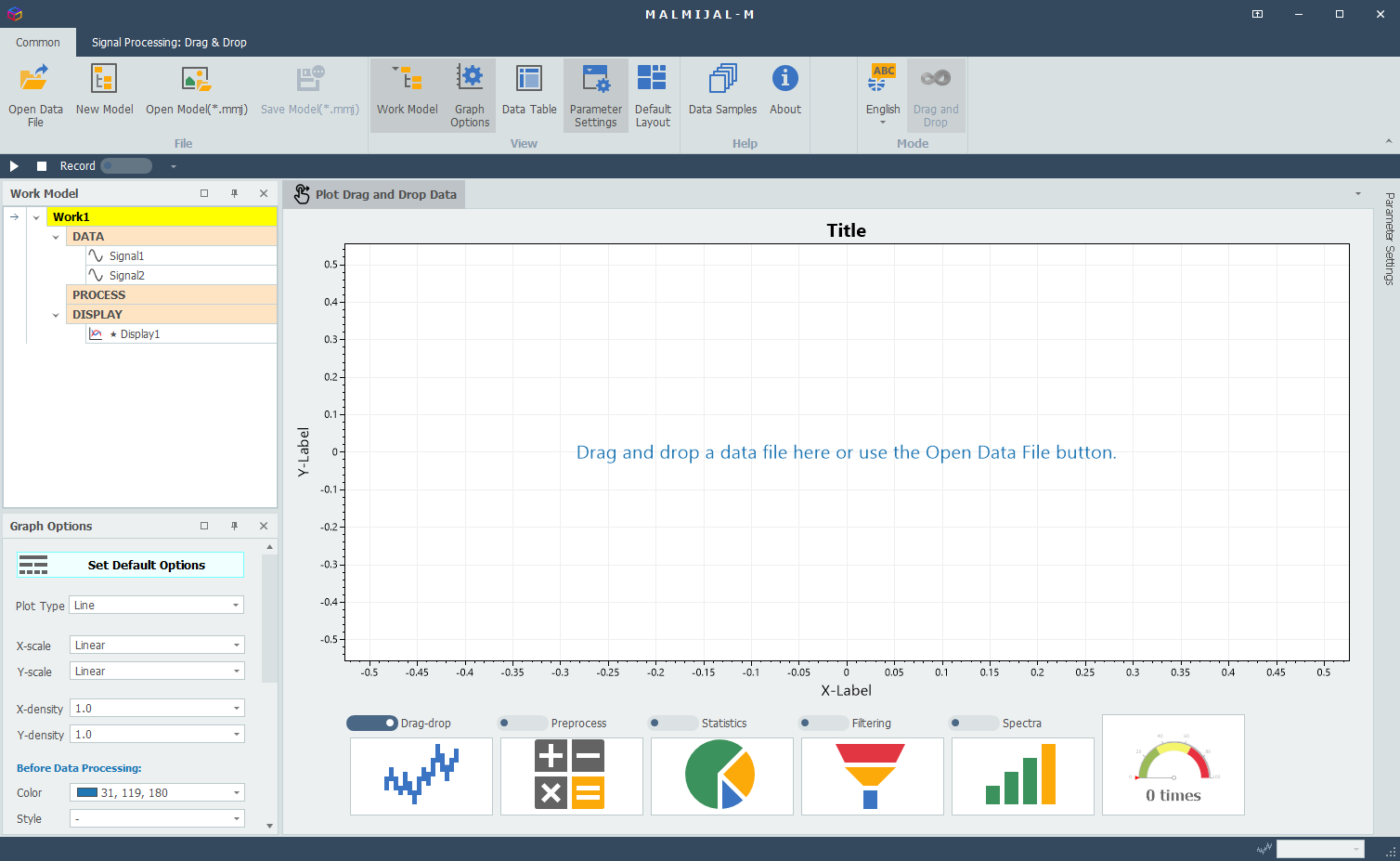Viewport: 1400px width, 861px height.
Task: Maximize the Work Model panel
Action: pyautogui.click(x=204, y=193)
